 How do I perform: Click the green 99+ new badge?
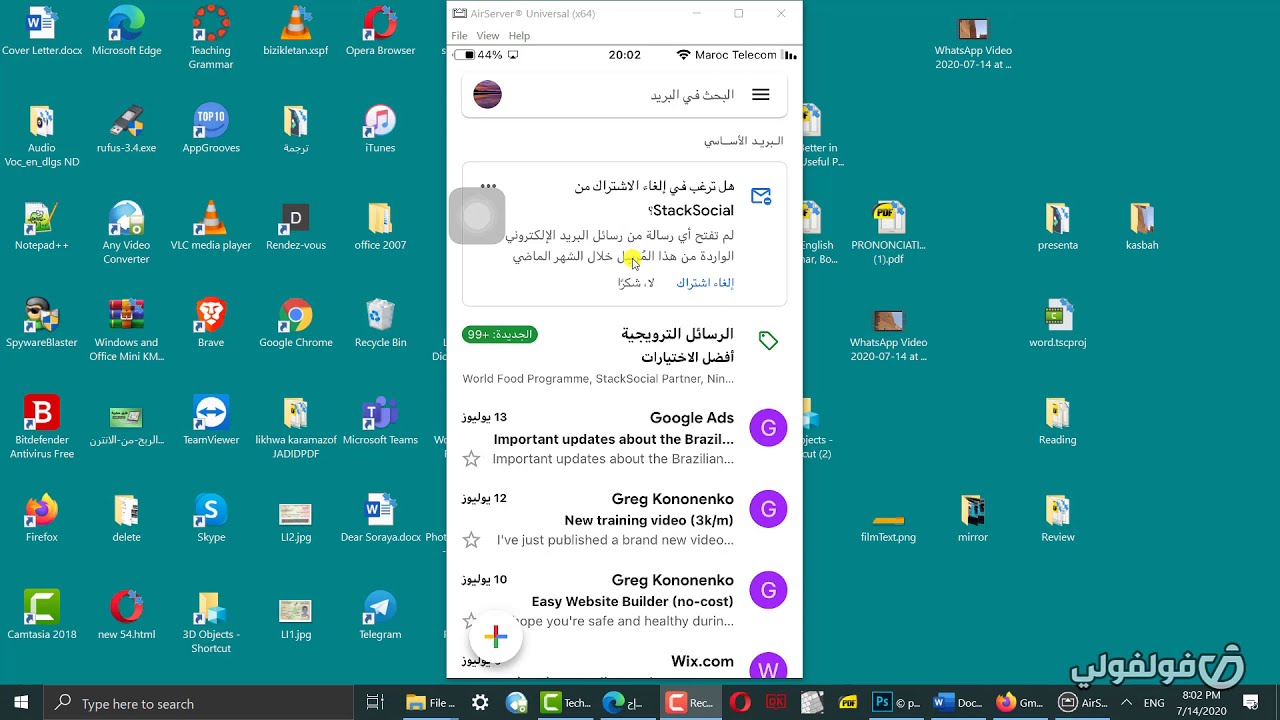click(x=500, y=334)
